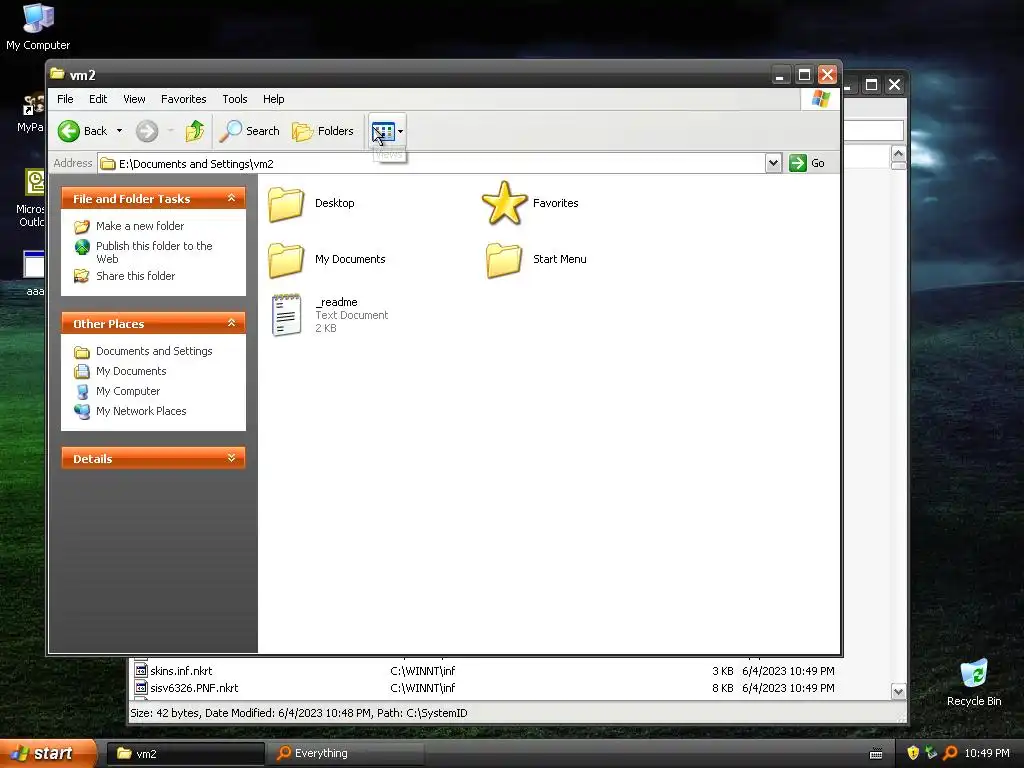Screen dimensions: 1024x768
Task: Open the Favorites menu
Action: (184, 99)
